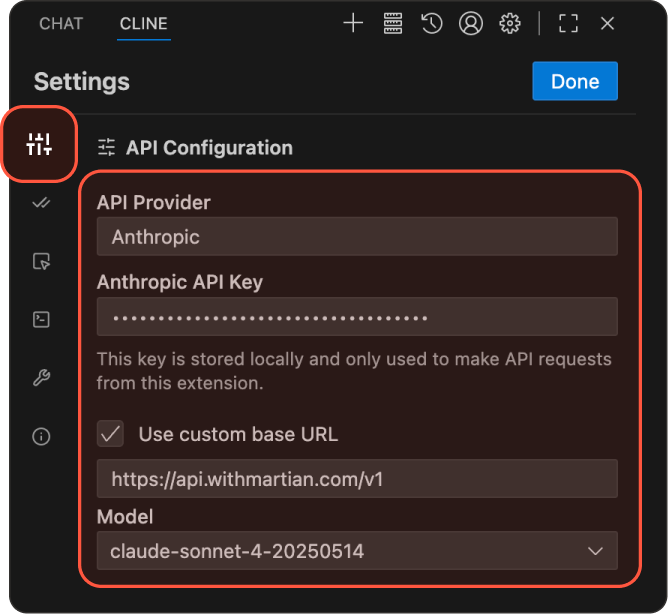Open Terminal settings in sidebar
This screenshot has width=668, height=614.
click(x=41, y=320)
